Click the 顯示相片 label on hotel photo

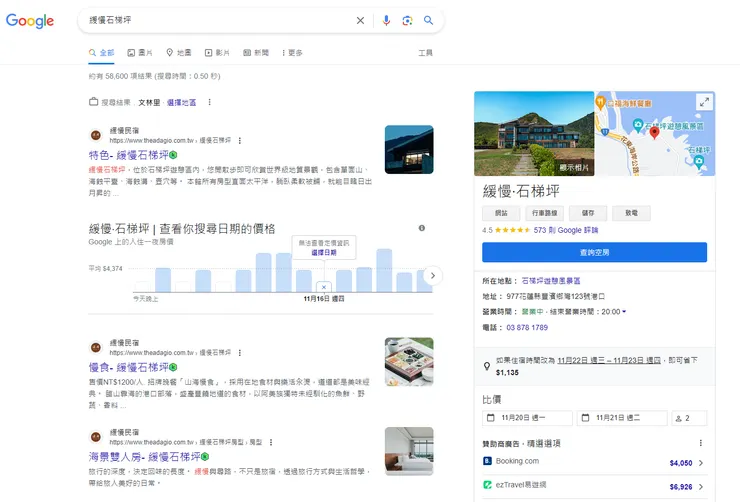coord(574,167)
